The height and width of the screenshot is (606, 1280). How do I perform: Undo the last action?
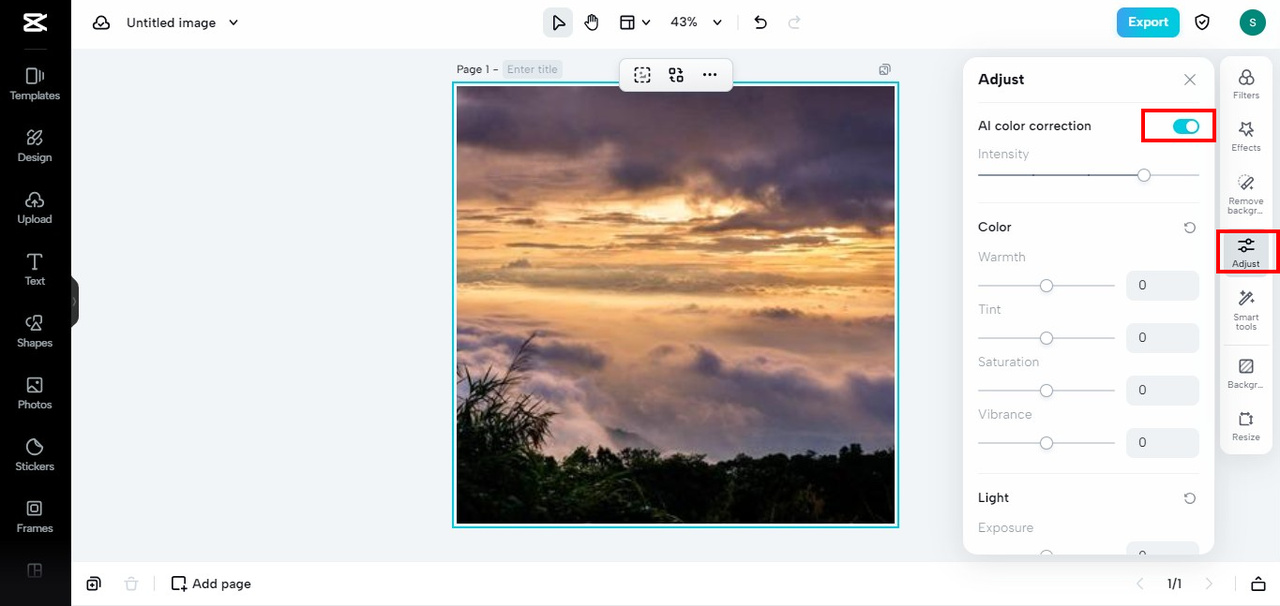(761, 22)
